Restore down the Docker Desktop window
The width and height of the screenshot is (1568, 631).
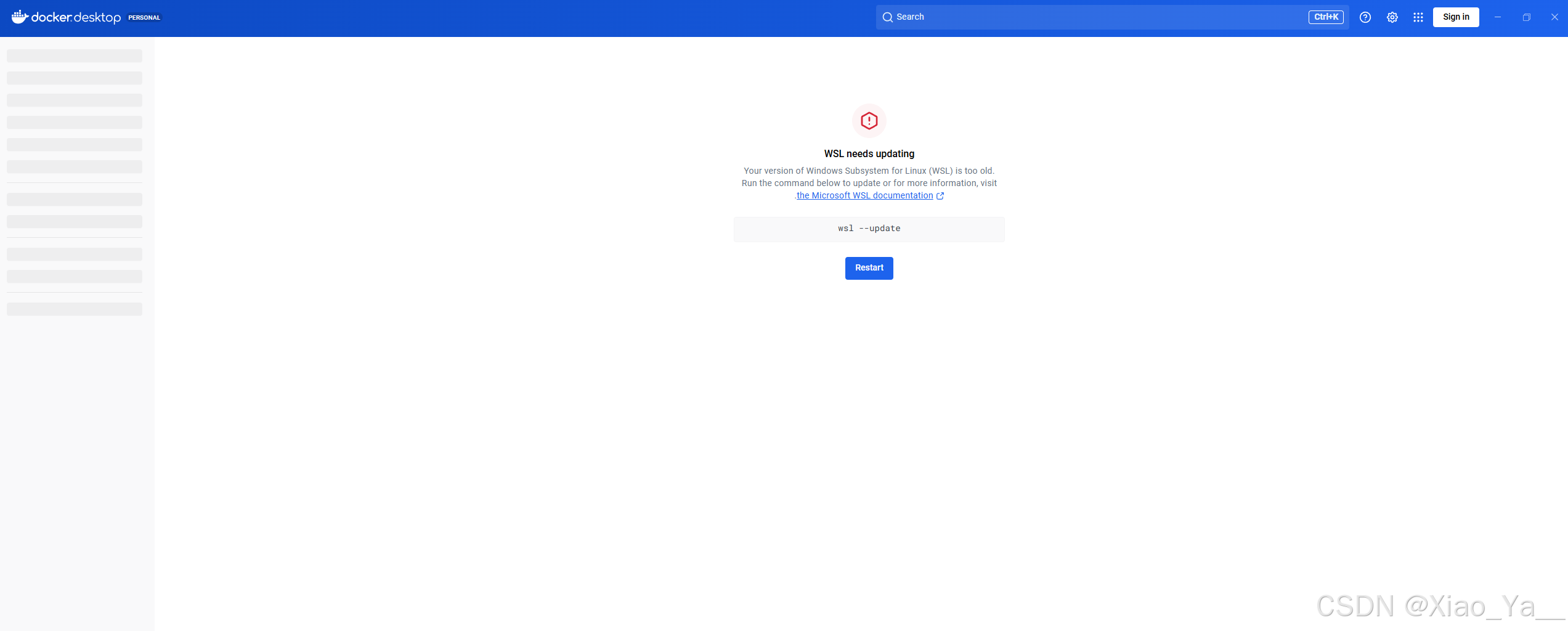(x=1527, y=17)
